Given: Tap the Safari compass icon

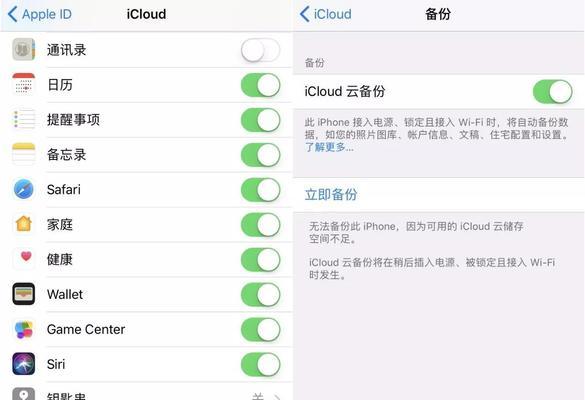Looking at the screenshot, I should click(x=24, y=189).
